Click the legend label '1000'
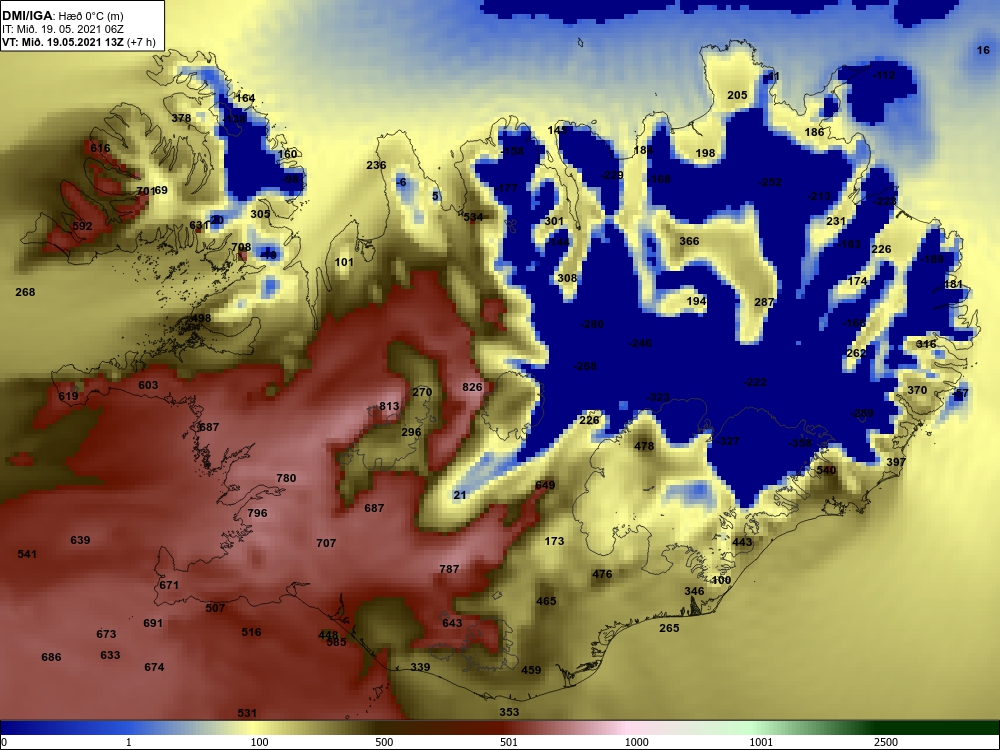Viewport: 1000px width, 750px height. tap(636, 742)
